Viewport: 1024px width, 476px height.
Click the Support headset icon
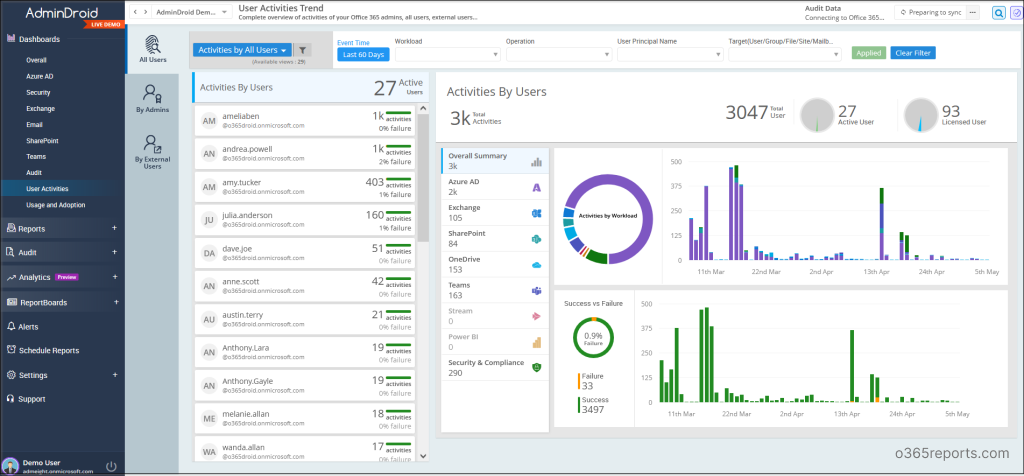coord(10,398)
